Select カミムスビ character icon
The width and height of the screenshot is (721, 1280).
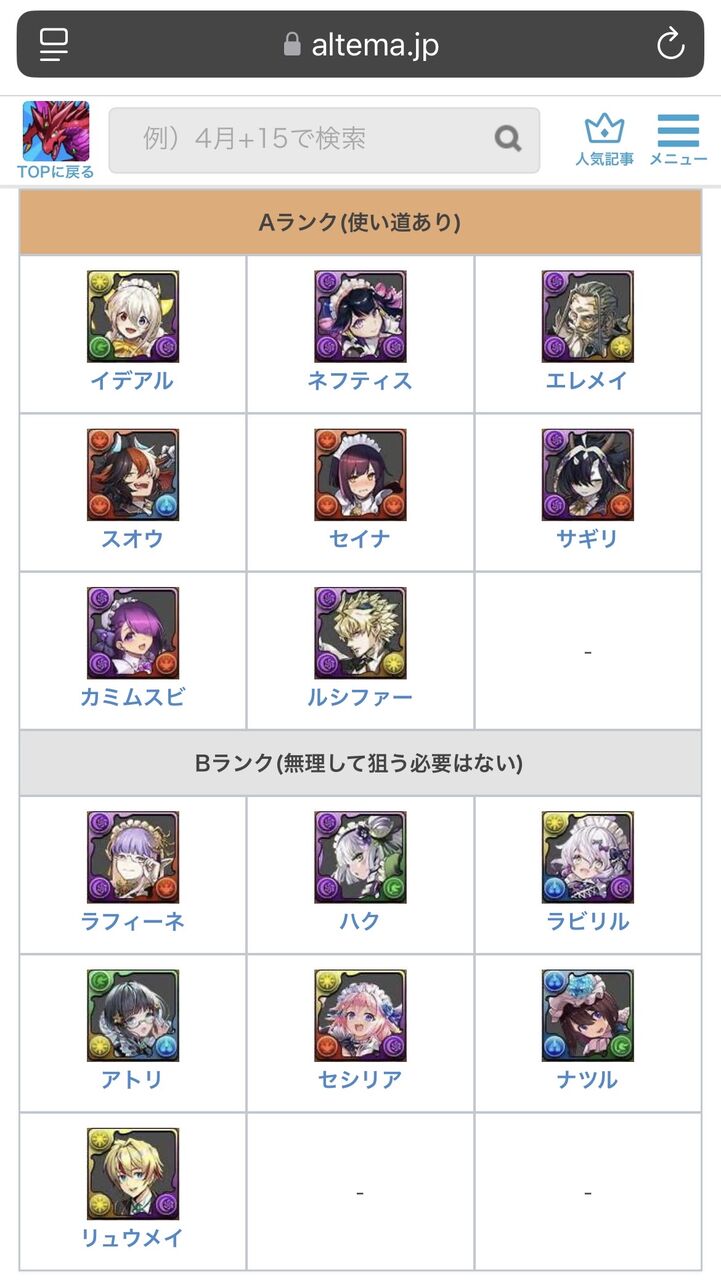pos(132,633)
